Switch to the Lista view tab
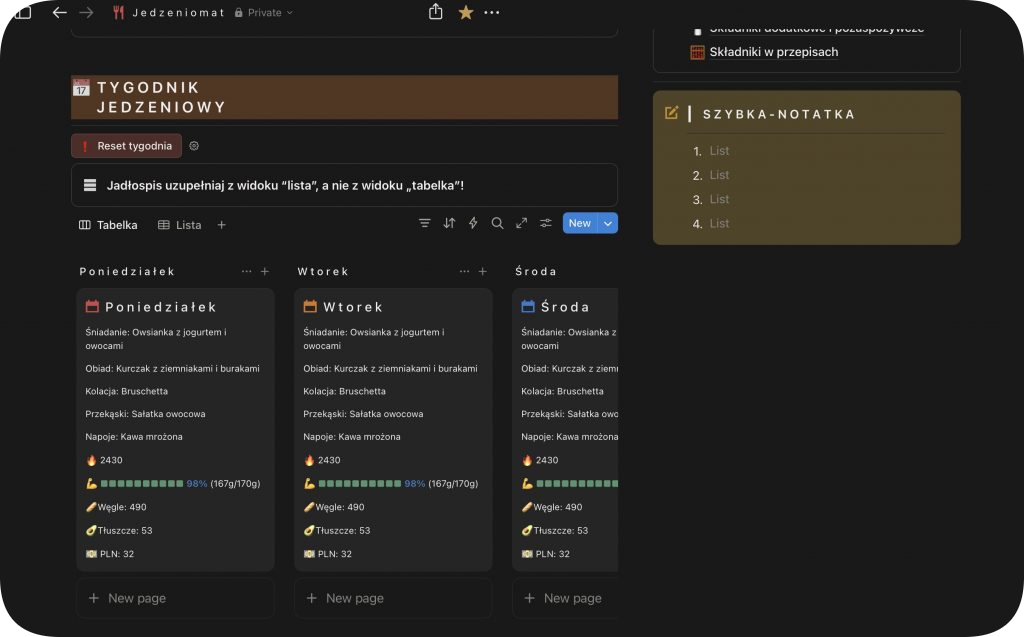Viewport: 1024px width, 637px height. [180, 225]
